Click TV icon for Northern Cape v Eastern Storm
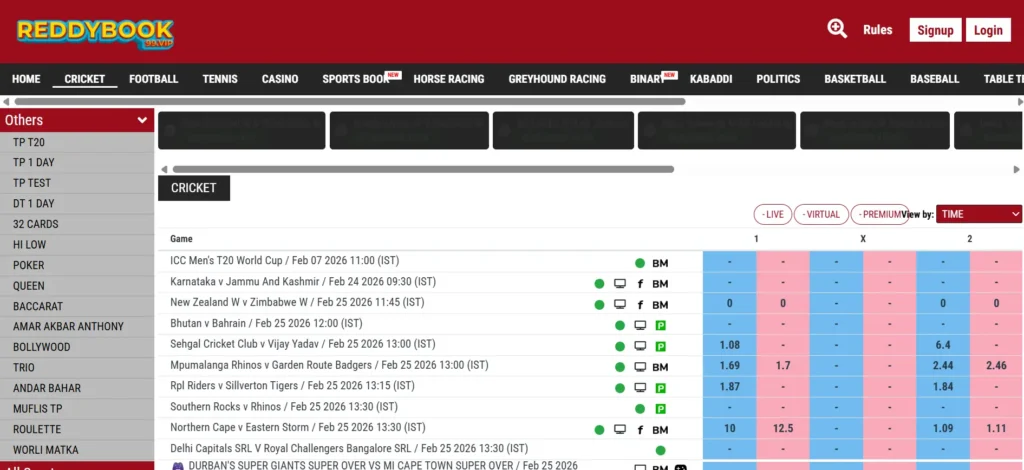1024x470 pixels. pos(620,430)
